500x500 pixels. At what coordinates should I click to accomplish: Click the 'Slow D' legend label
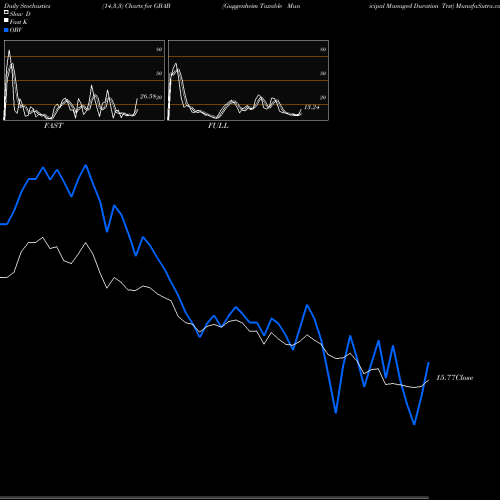tap(20, 14)
